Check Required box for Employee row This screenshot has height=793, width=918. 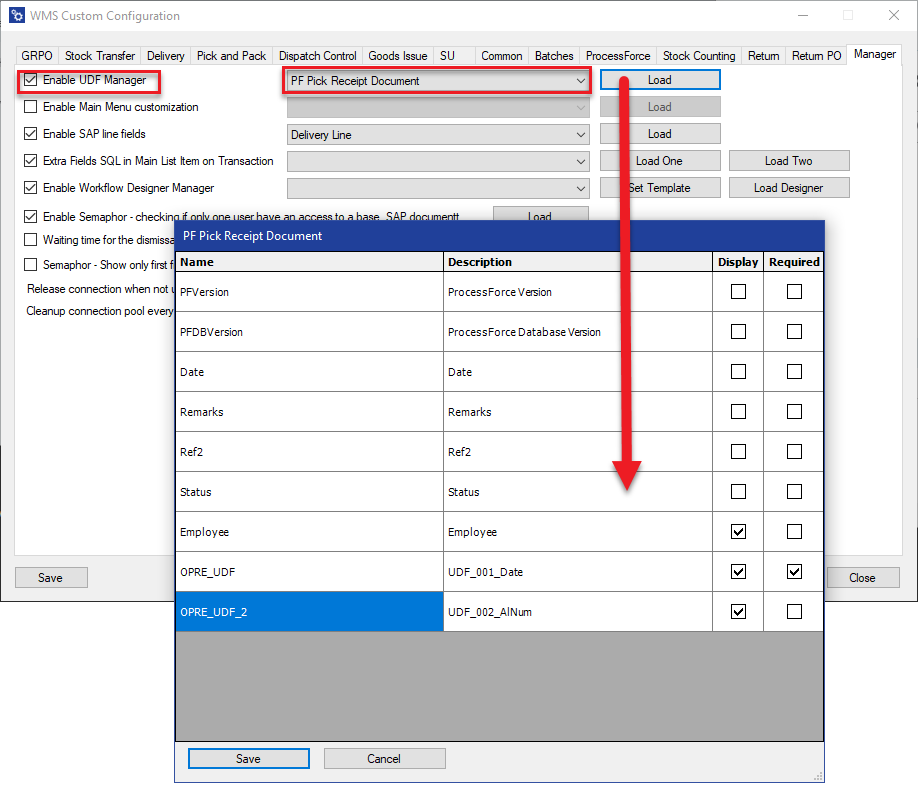[794, 532]
